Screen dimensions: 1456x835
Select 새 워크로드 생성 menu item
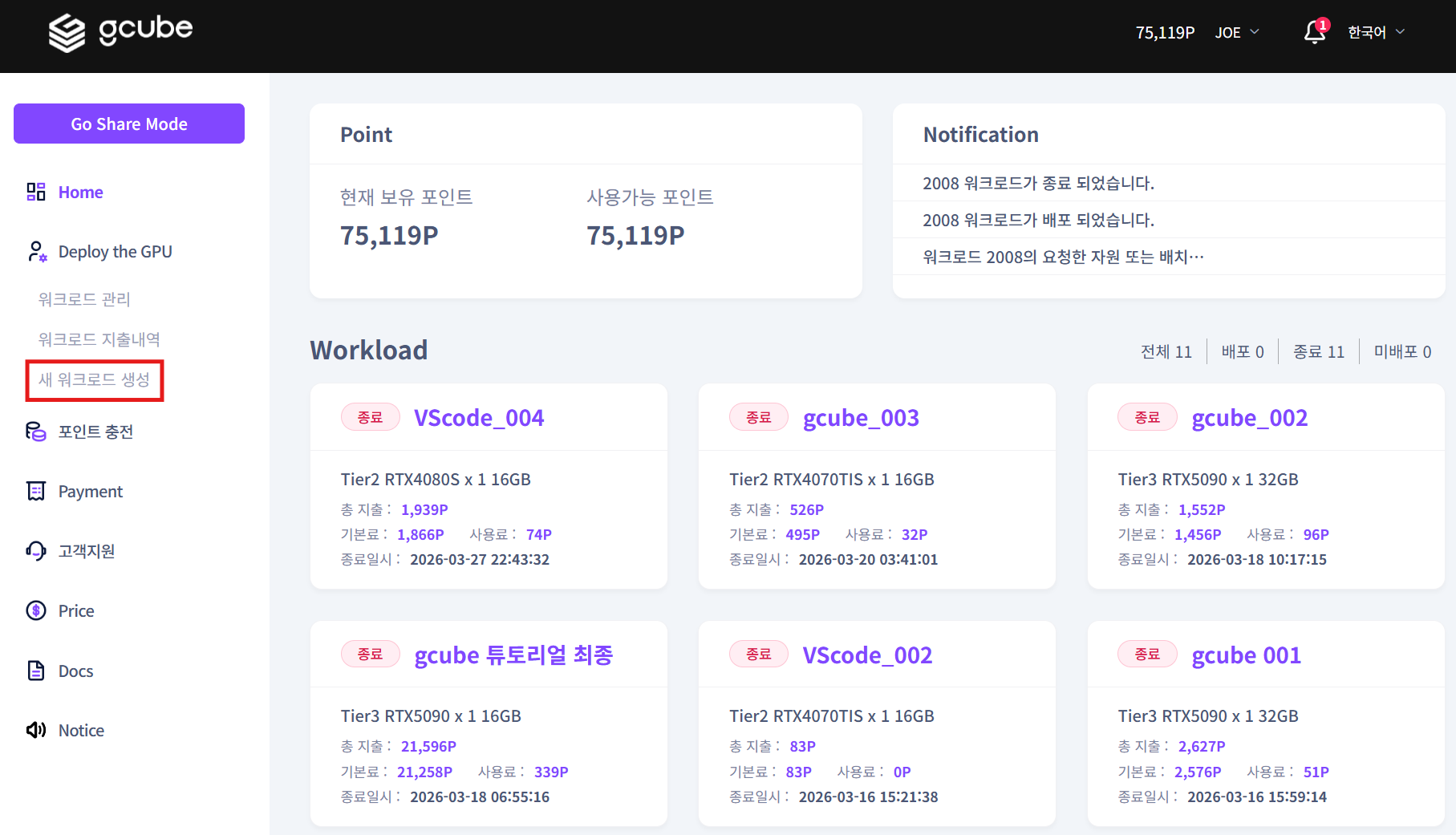click(x=94, y=380)
